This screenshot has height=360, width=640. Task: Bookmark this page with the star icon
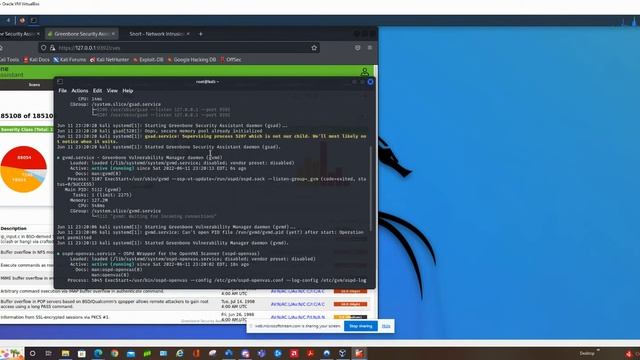coord(314,48)
